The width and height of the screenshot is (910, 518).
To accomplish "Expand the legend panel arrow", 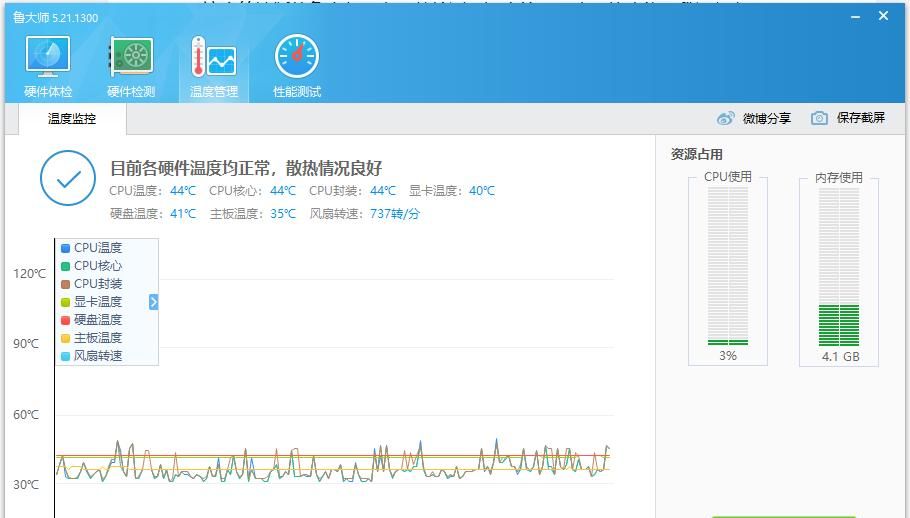I will point(153,302).
